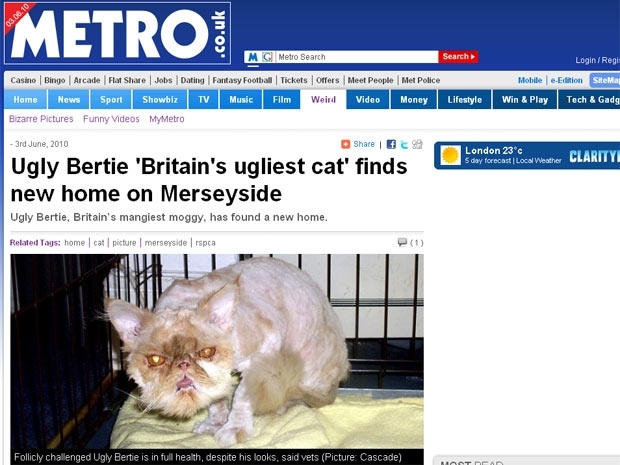
Task: Follow the Funny Videos link
Action: tap(111, 119)
